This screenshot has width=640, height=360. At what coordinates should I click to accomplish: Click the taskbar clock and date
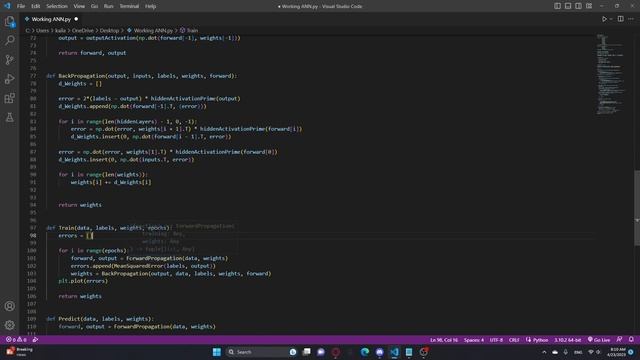616,352
